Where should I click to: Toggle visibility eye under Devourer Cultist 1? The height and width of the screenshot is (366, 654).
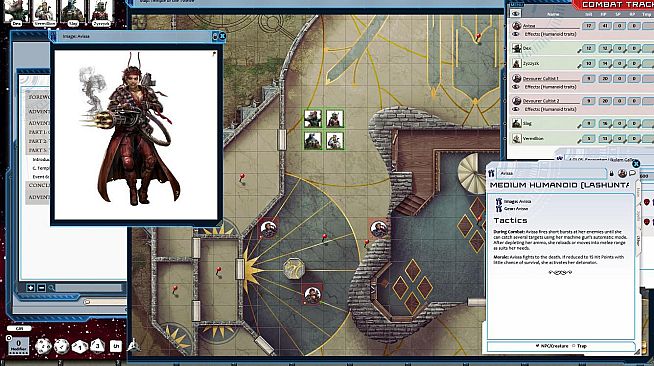pos(516,87)
